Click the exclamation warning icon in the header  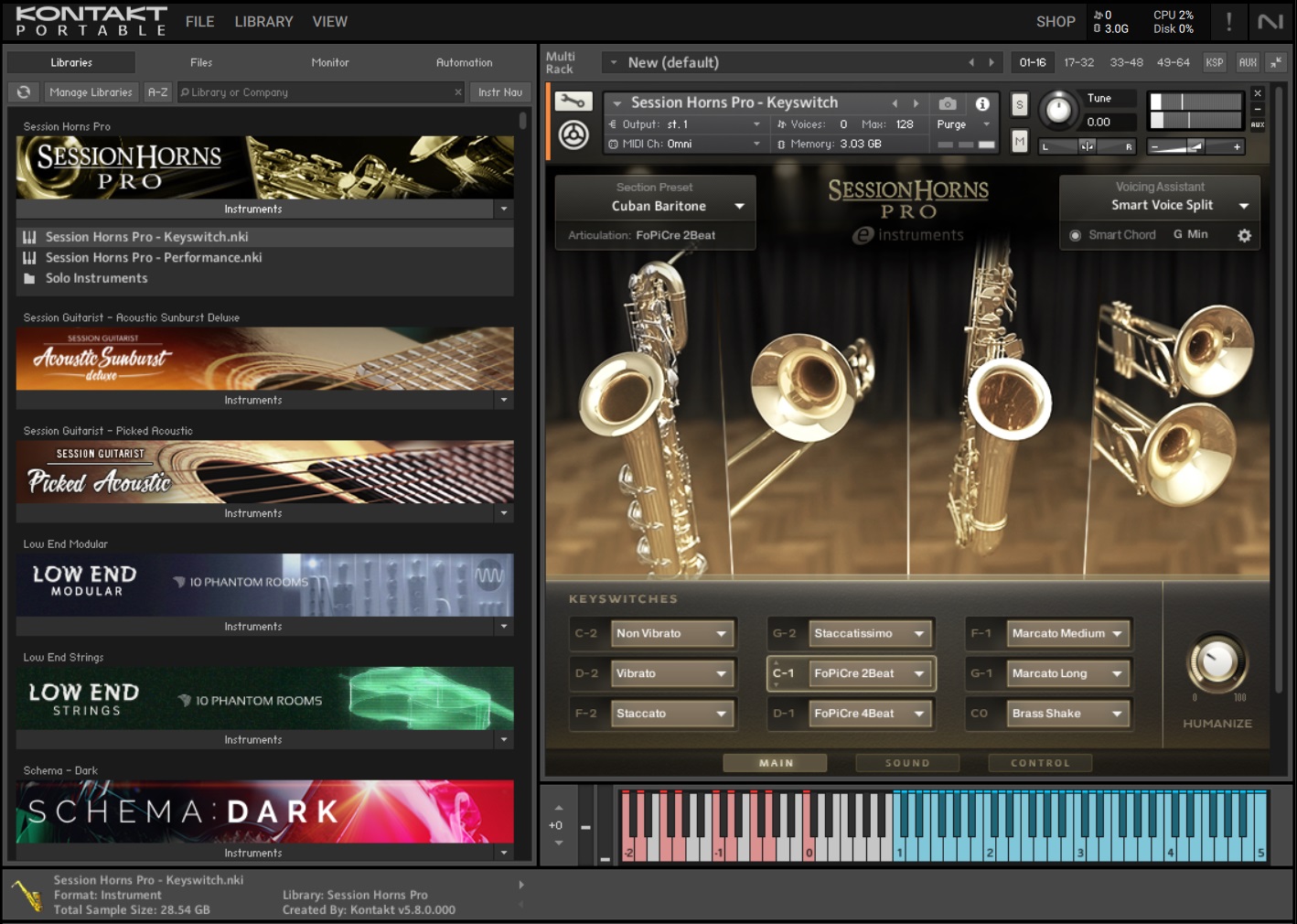click(1230, 21)
